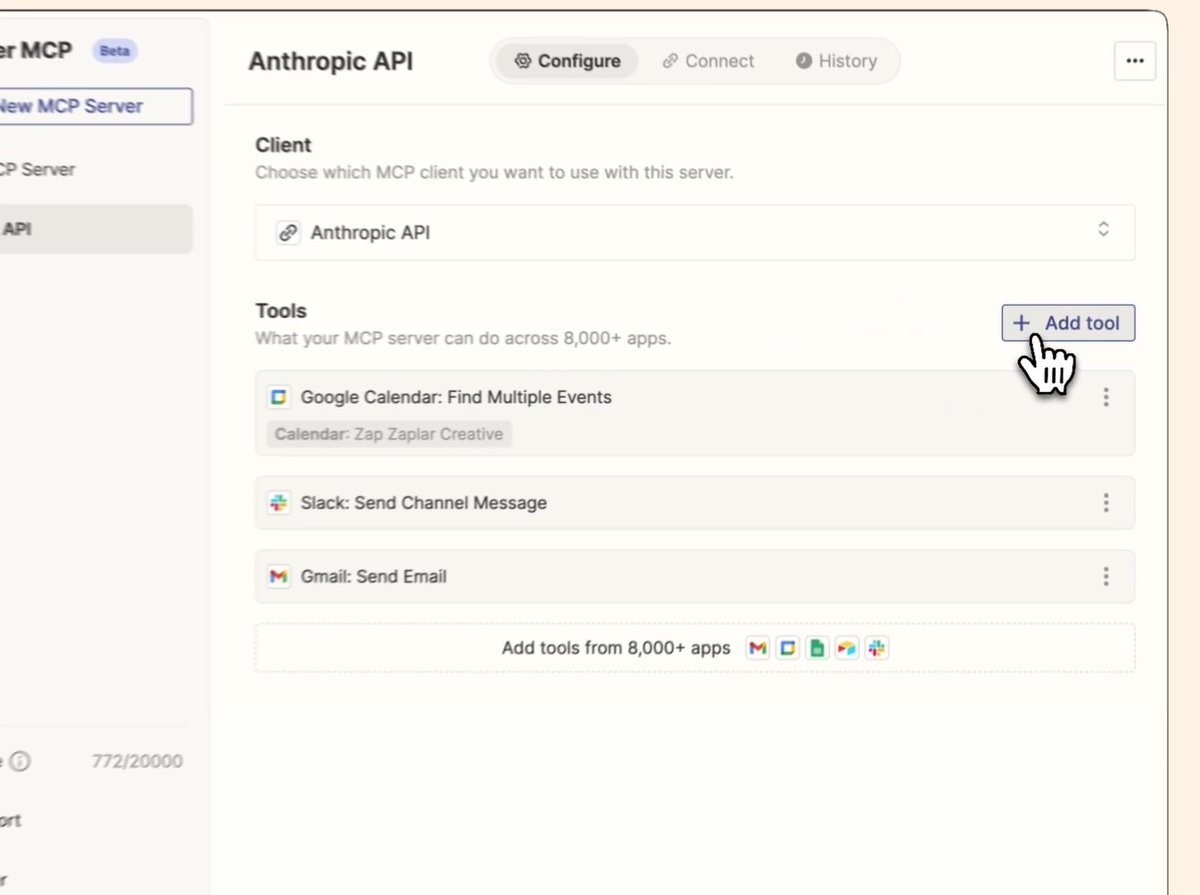Click the Anthropic API page title
This screenshot has height=895, width=1200.
click(x=331, y=61)
